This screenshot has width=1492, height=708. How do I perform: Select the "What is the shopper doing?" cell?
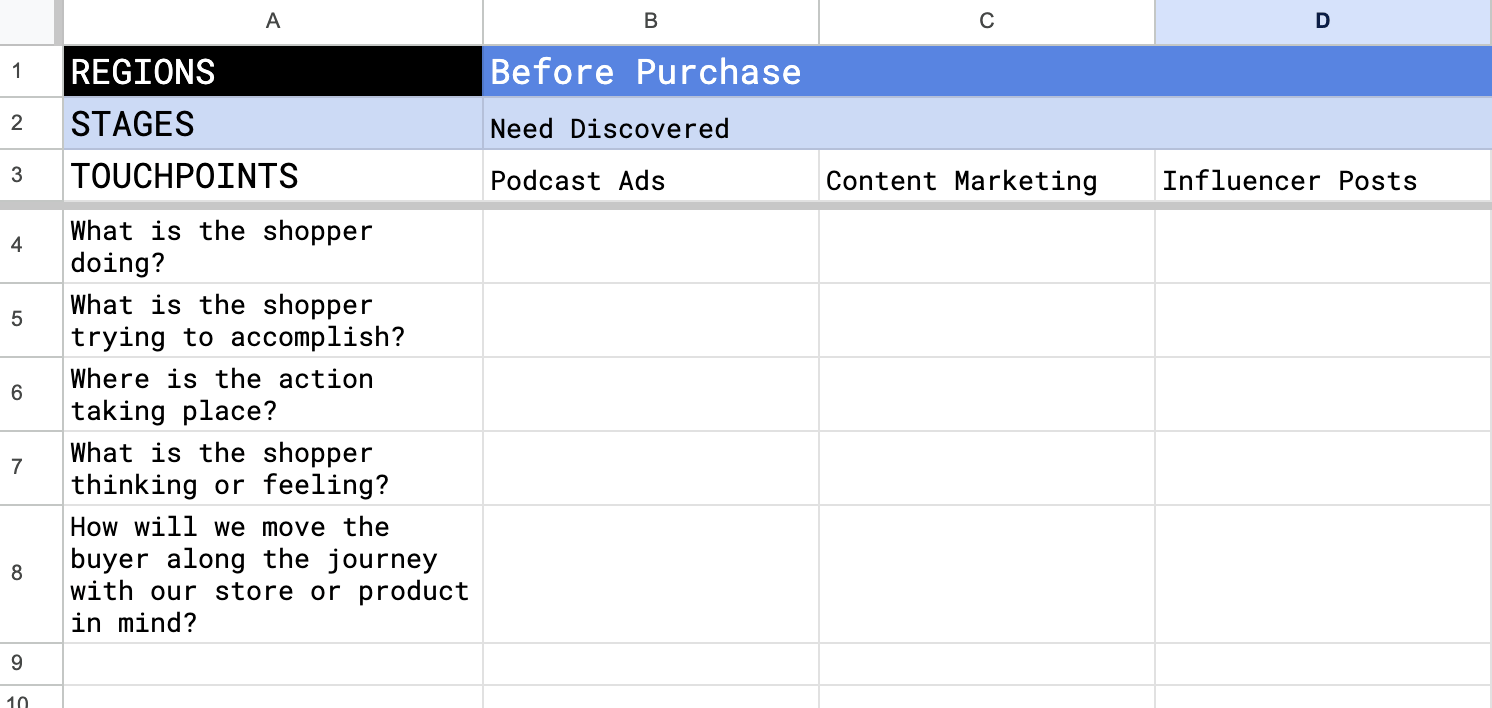[x=272, y=246]
